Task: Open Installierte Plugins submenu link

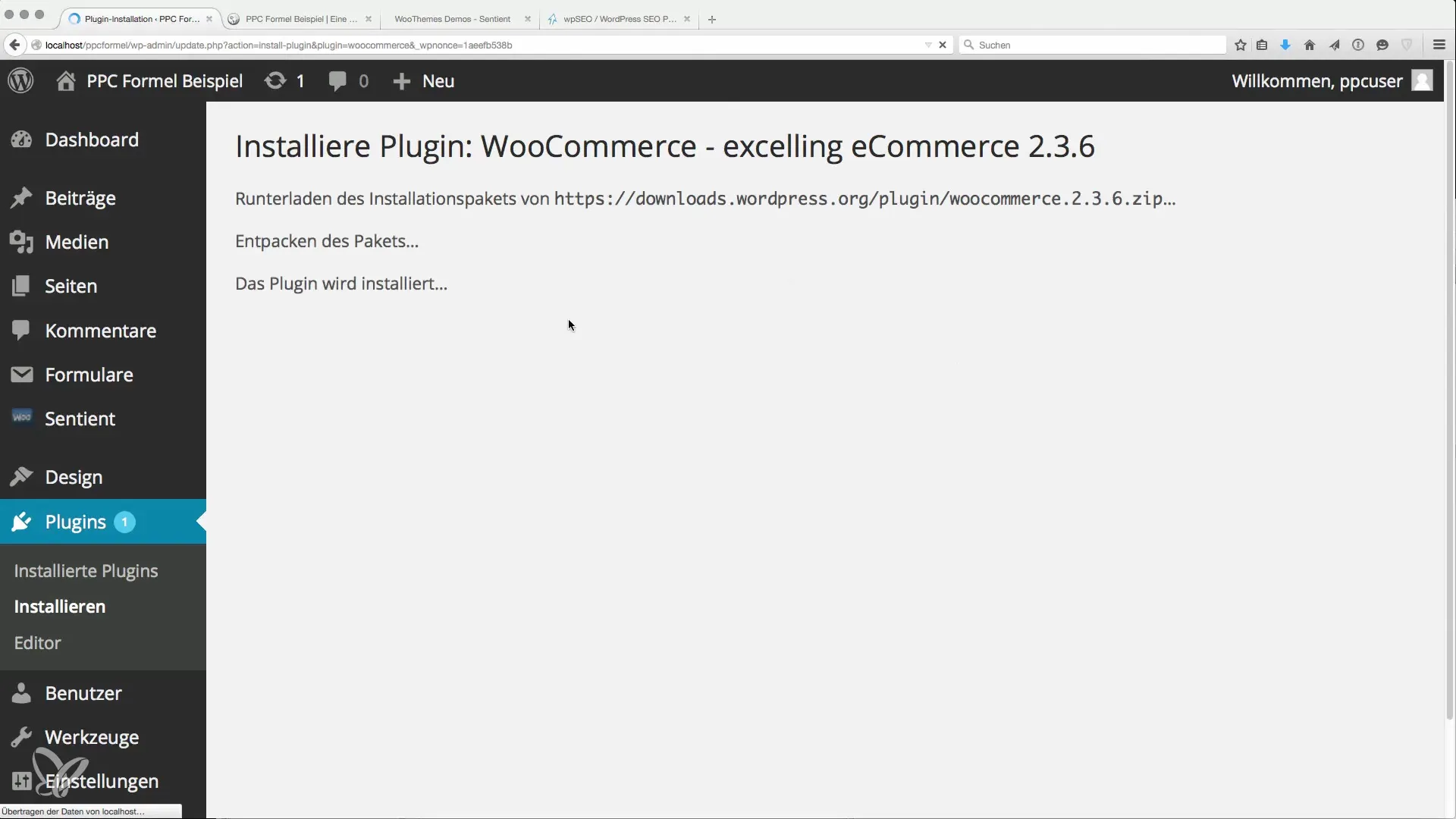Action: pyautogui.click(x=86, y=571)
